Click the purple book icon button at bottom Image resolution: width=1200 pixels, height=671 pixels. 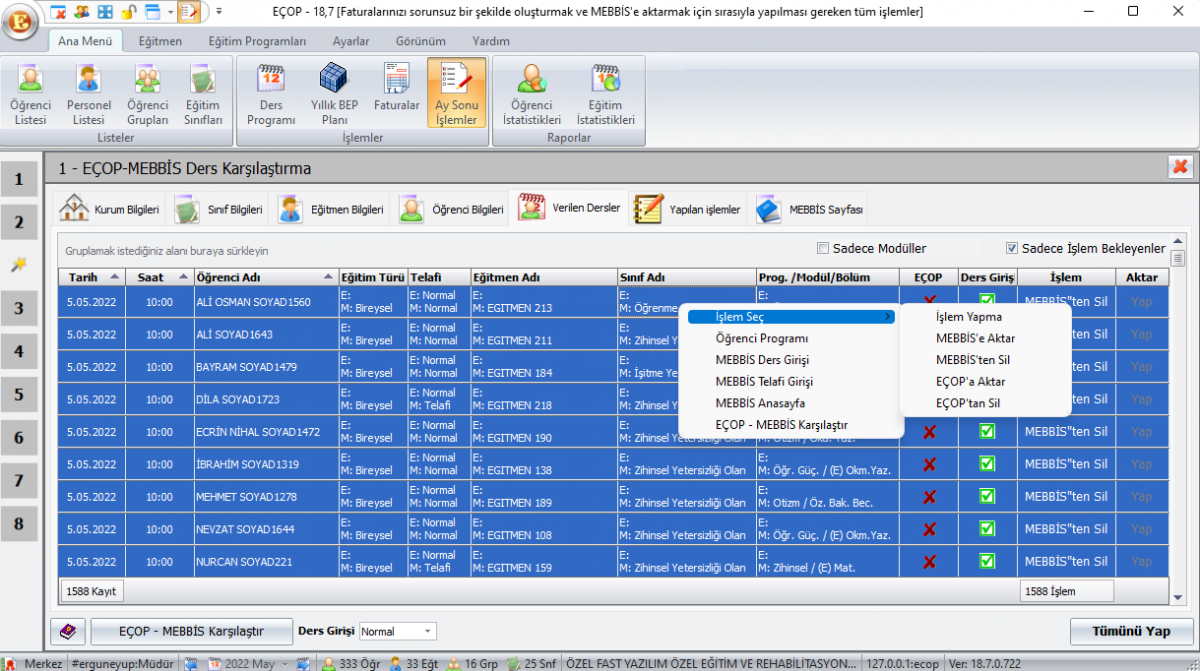tap(68, 631)
